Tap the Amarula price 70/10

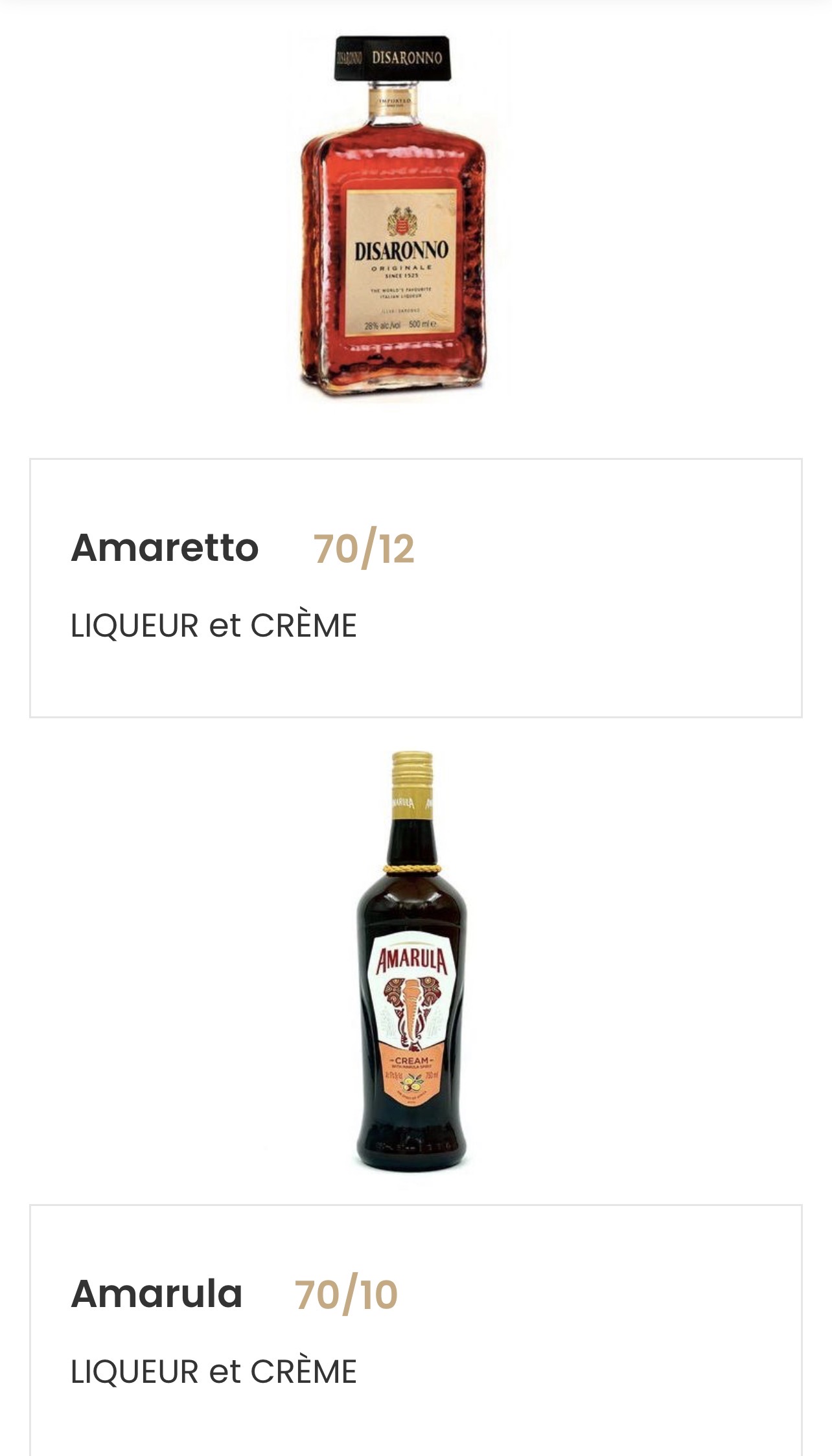(x=346, y=1294)
